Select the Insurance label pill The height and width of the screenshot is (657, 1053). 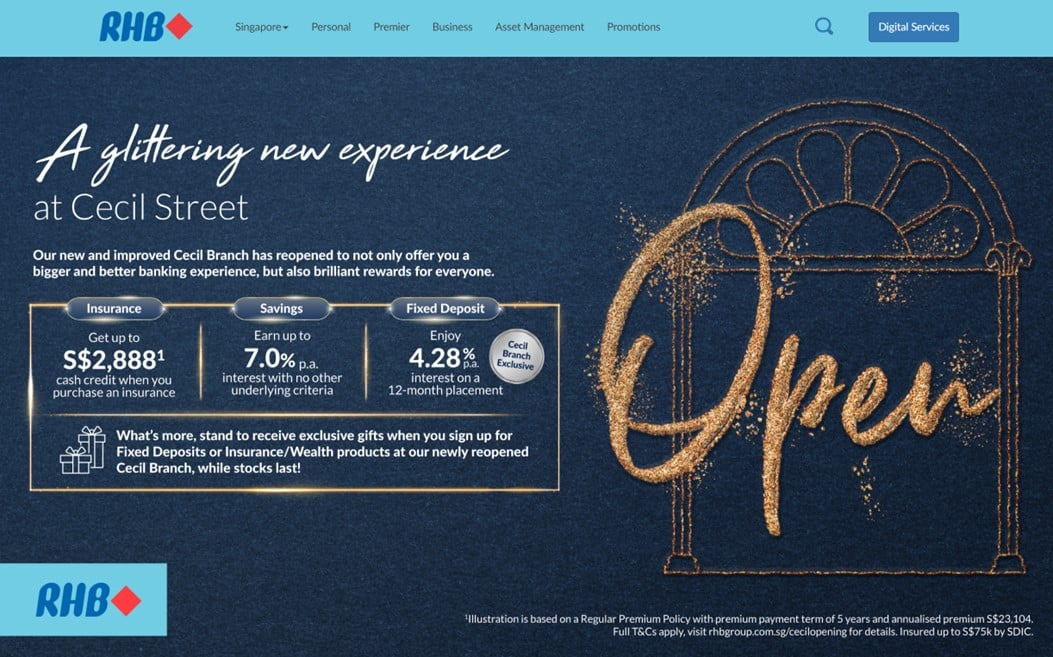pyautogui.click(x=114, y=308)
